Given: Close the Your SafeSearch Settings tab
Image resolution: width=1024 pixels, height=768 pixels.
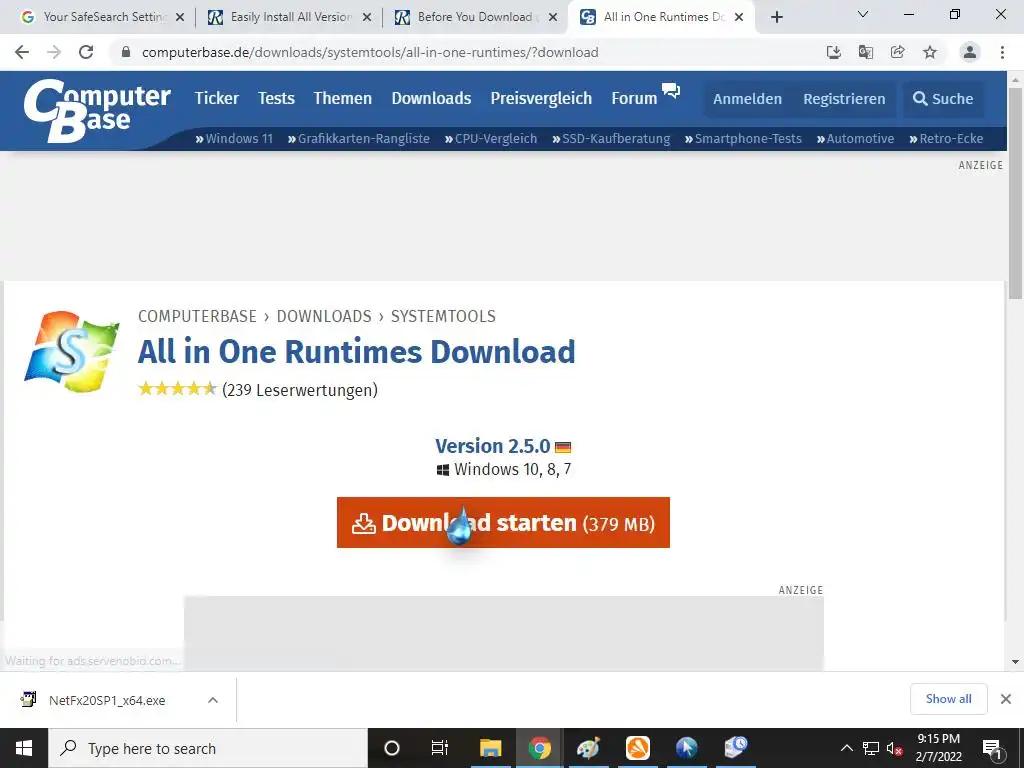Looking at the screenshot, I should [180, 18].
